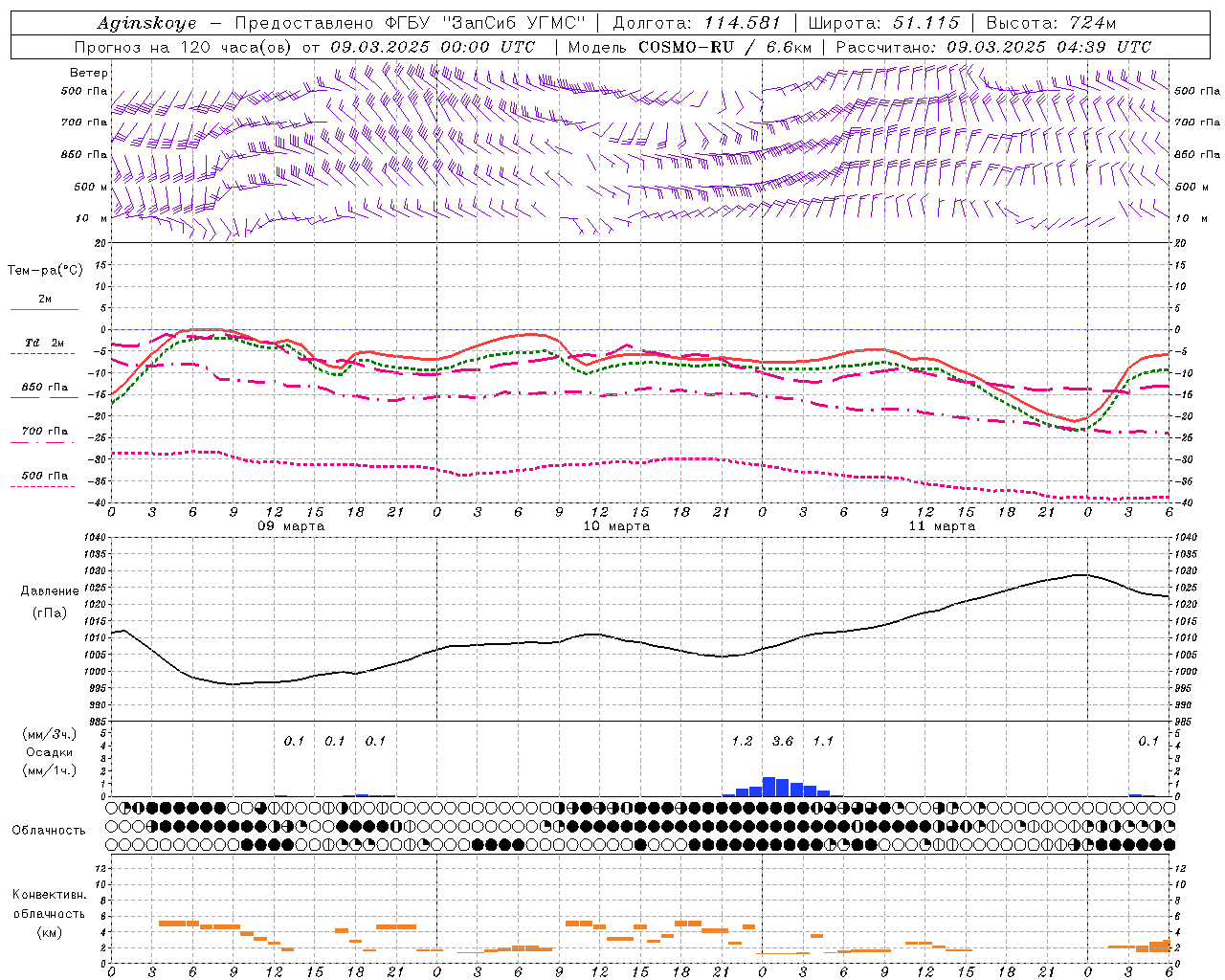Click the 11 марта date label
This screenshot has height=980, width=1225.
943,526
